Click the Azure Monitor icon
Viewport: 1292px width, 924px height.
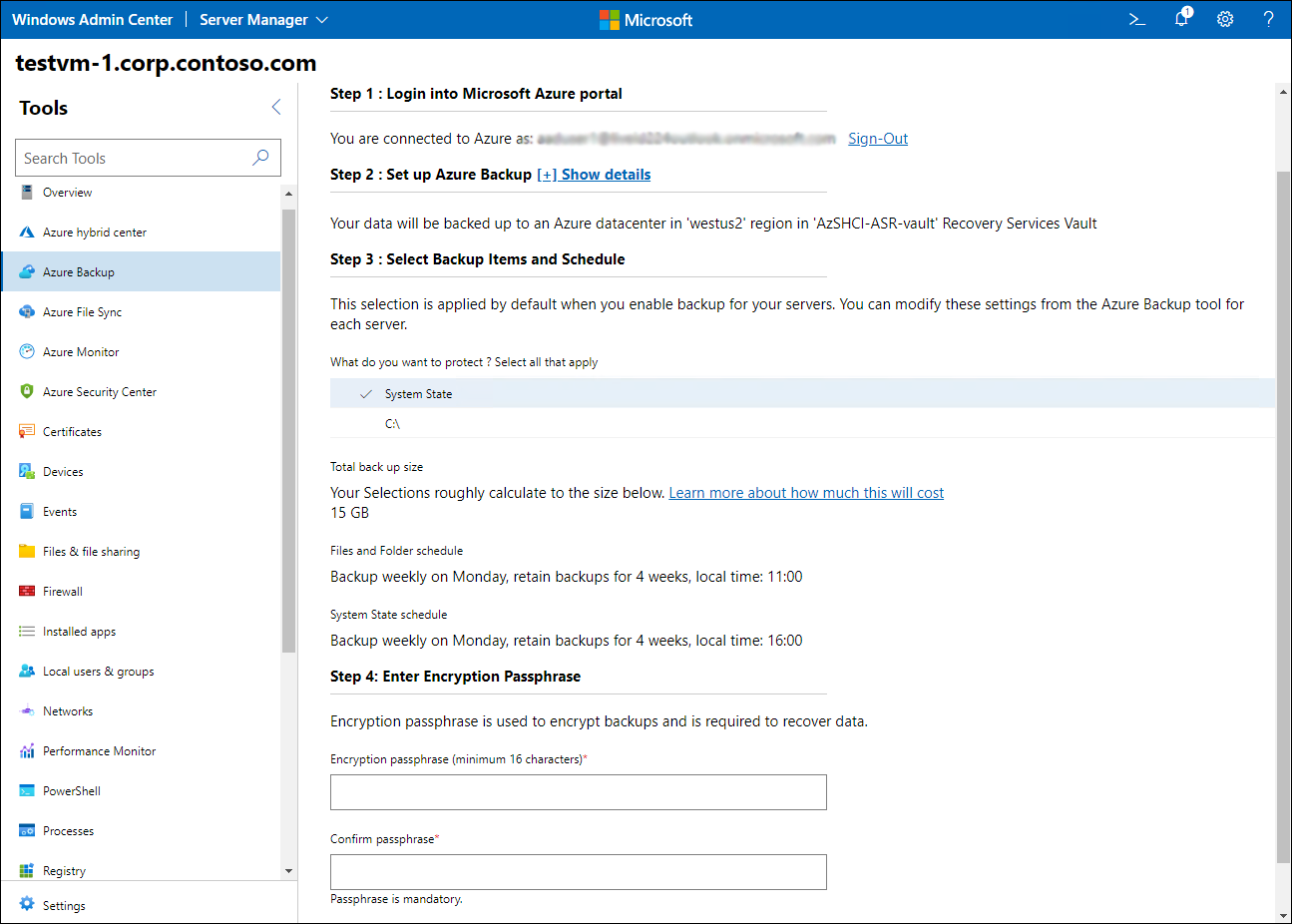[x=27, y=352]
